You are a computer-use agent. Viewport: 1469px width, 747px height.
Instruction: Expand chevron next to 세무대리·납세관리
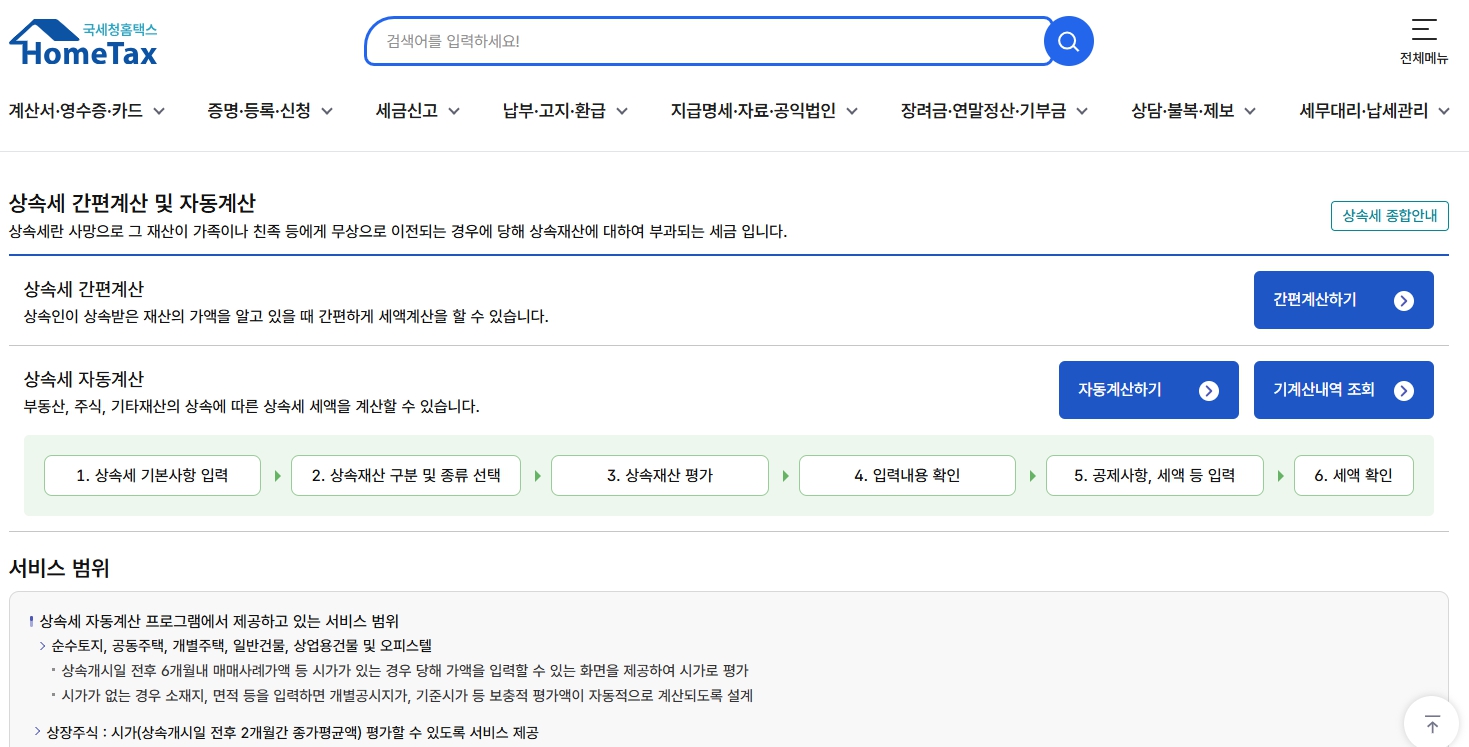click(1443, 111)
